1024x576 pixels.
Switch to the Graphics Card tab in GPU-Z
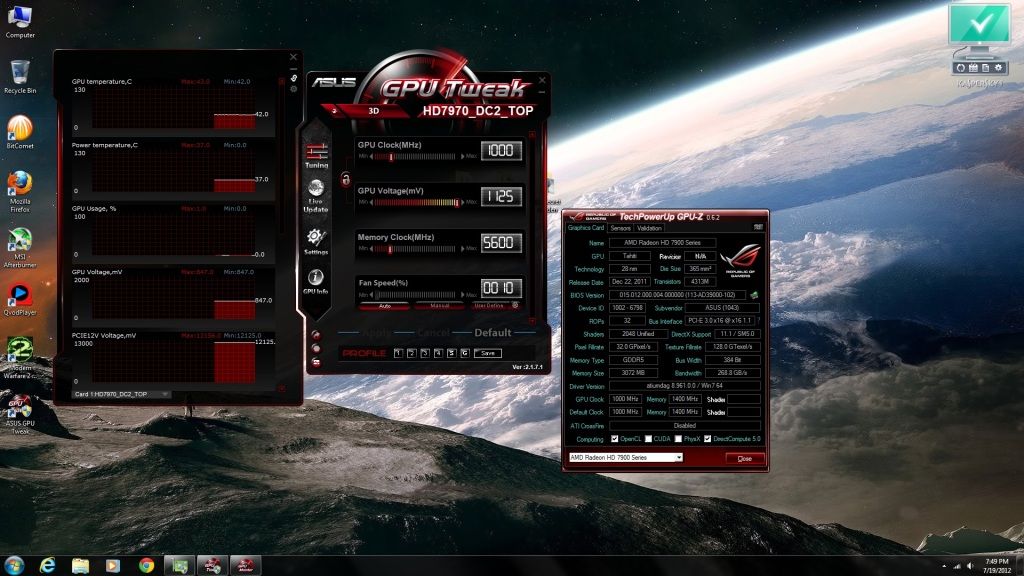586,228
